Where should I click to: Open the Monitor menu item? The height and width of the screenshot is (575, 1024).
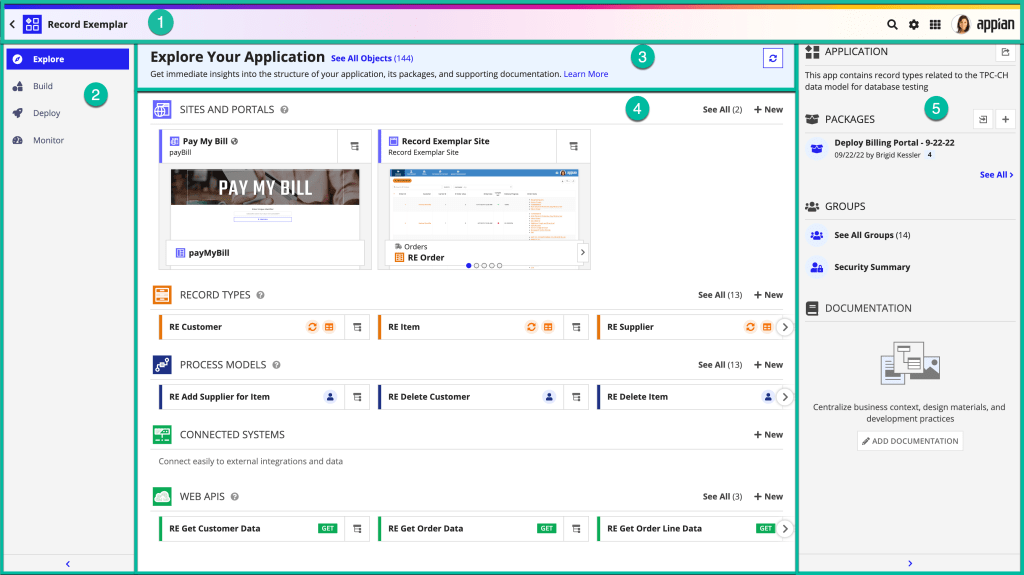coord(48,141)
